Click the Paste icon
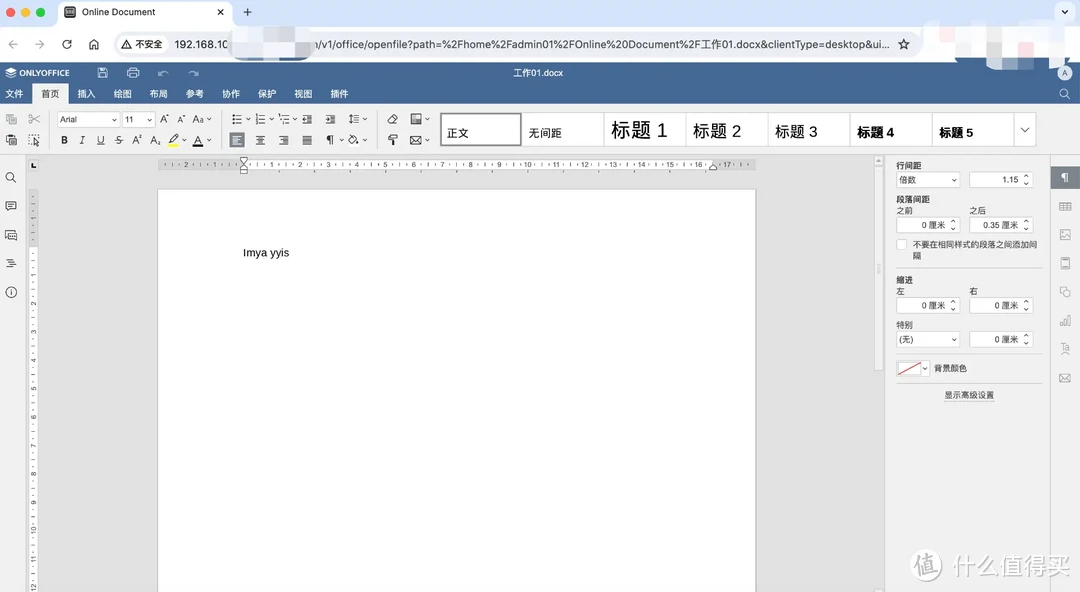 [x=12, y=140]
